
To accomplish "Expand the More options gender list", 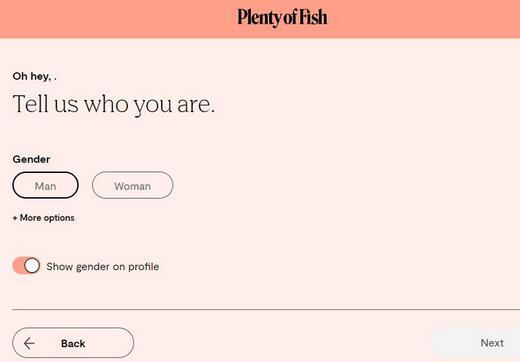I will [43, 218].
